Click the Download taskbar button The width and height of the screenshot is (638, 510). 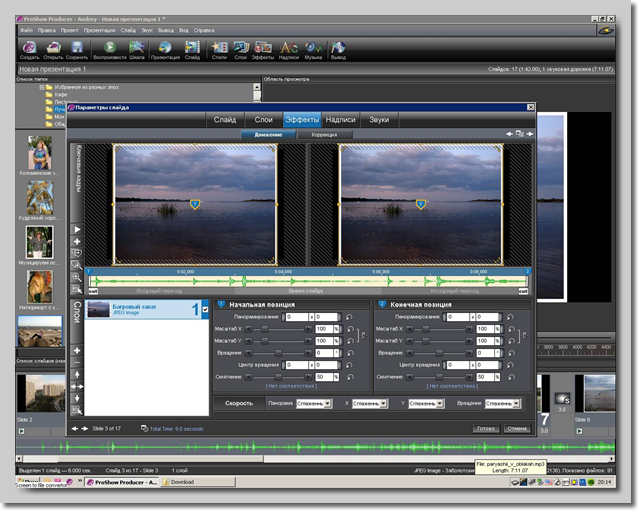click(x=198, y=482)
